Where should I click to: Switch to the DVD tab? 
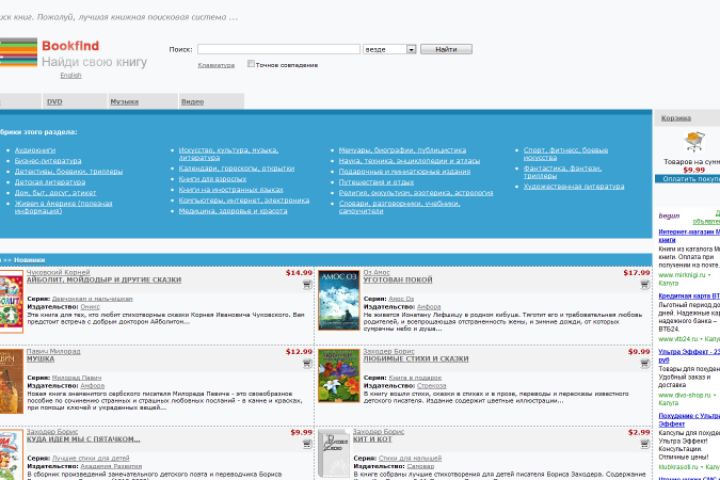[x=54, y=102]
